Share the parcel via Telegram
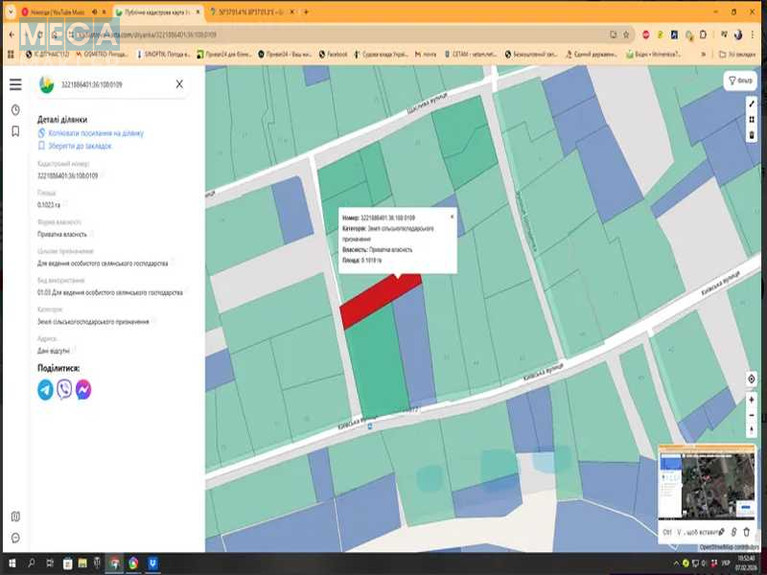The image size is (767, 575). 46,390
